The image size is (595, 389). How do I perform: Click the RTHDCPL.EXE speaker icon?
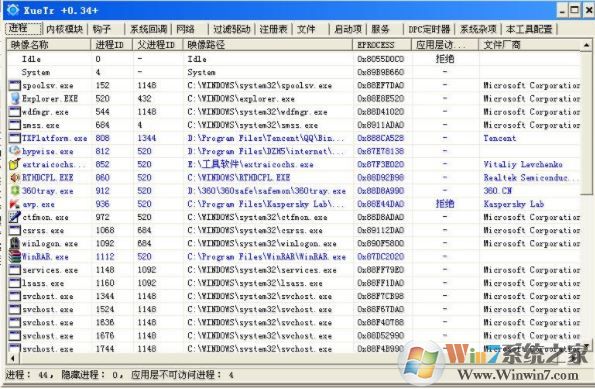(15, 178)
